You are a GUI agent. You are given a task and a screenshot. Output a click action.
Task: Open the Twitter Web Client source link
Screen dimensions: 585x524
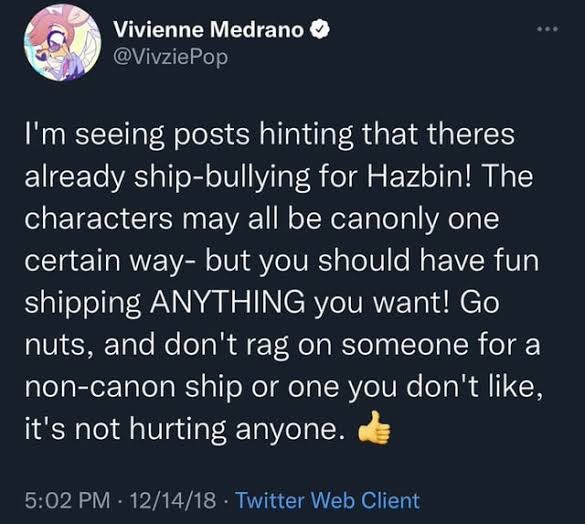click(328, 500)
